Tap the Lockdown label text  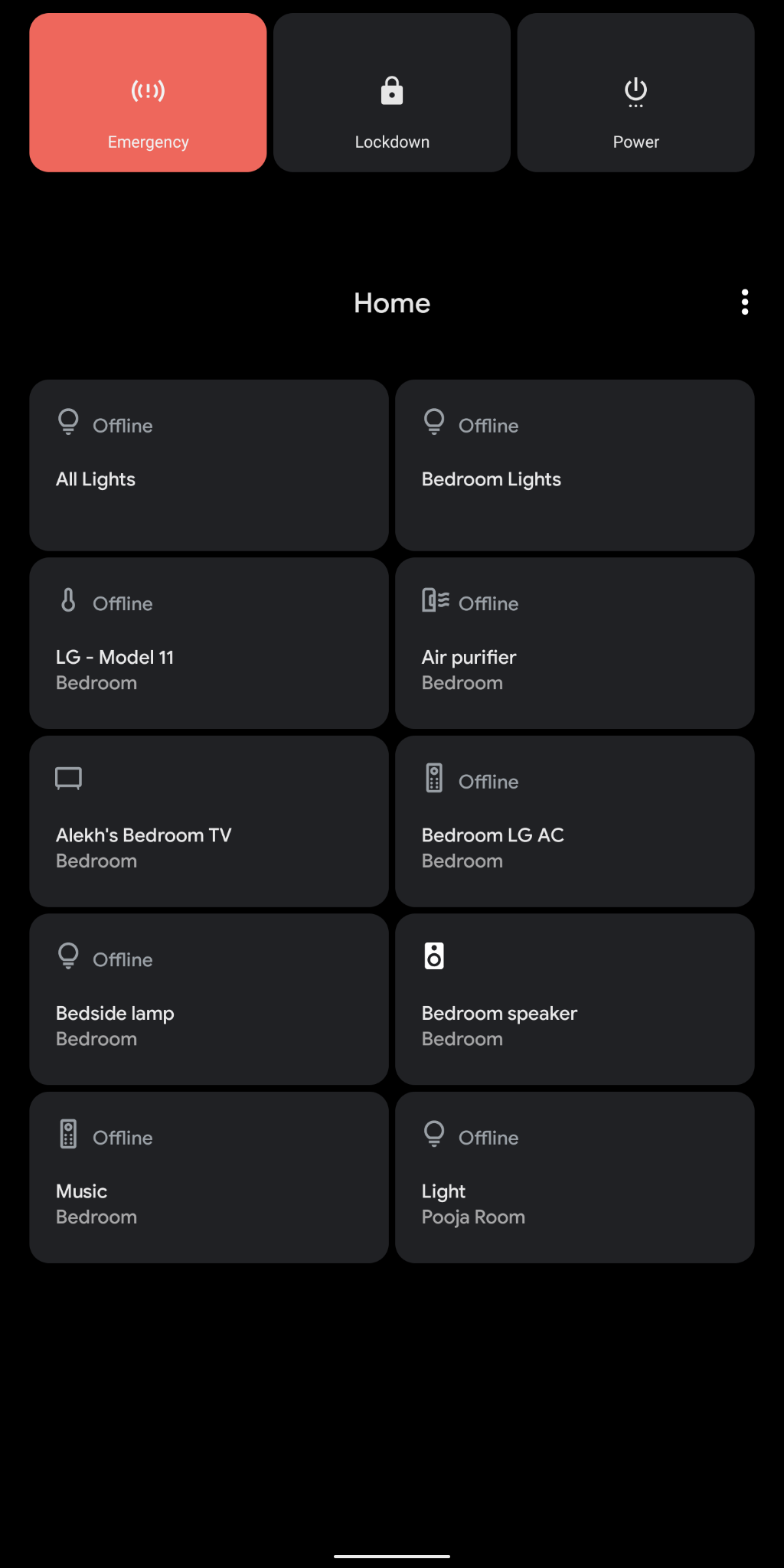pyautogui.click(x=392, y=142)
